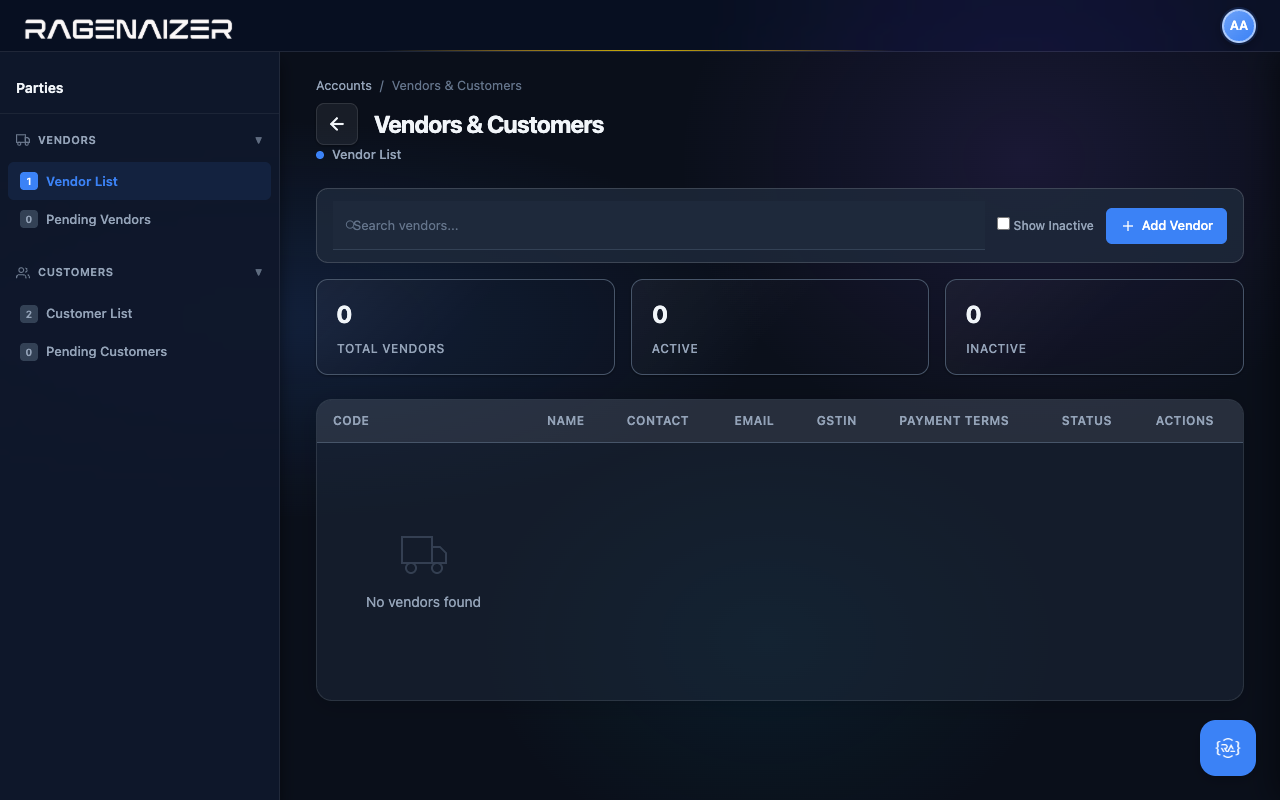The height and width of the screenshot is (800, 1280).
Task: Select the Inactive stat card
Action: pyautogui.click(x=1094, y=327)
